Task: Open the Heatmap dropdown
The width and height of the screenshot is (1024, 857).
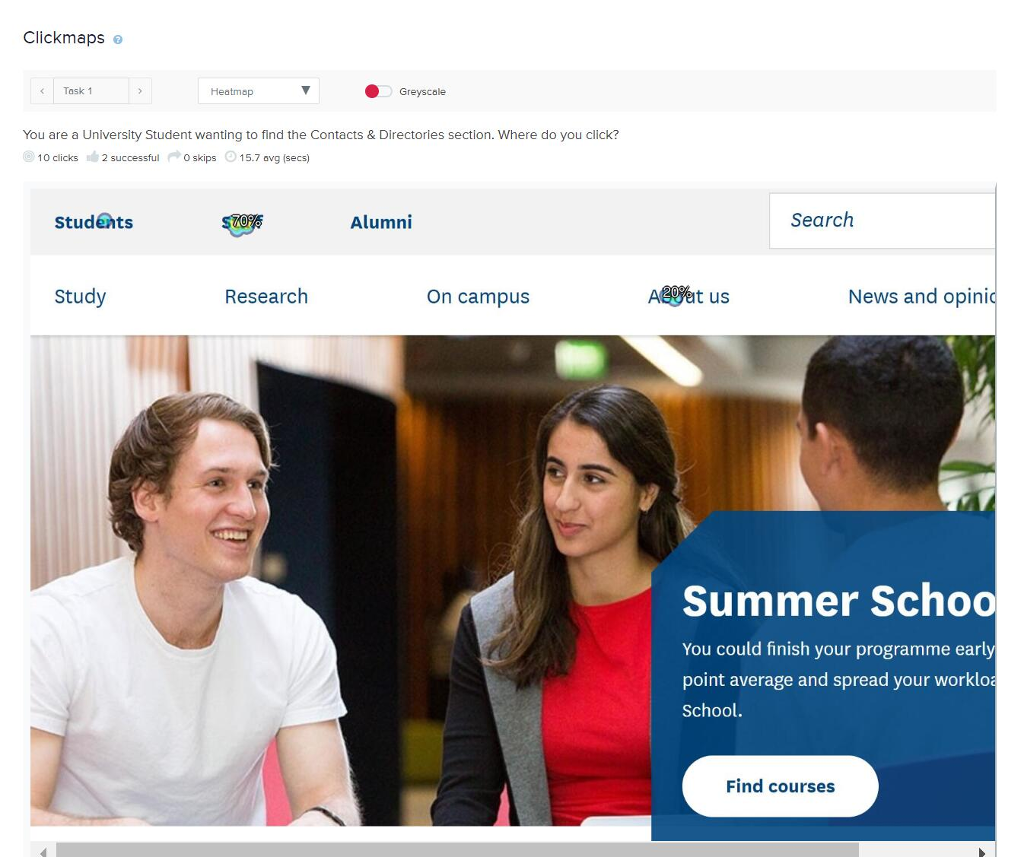Action: coord(259,91)
